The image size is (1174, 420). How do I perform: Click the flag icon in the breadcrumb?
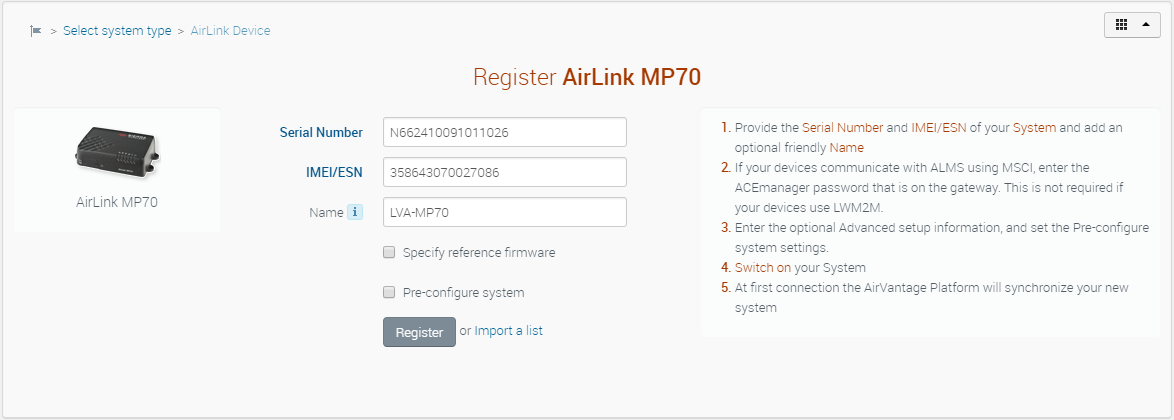(x=36, y=31)
